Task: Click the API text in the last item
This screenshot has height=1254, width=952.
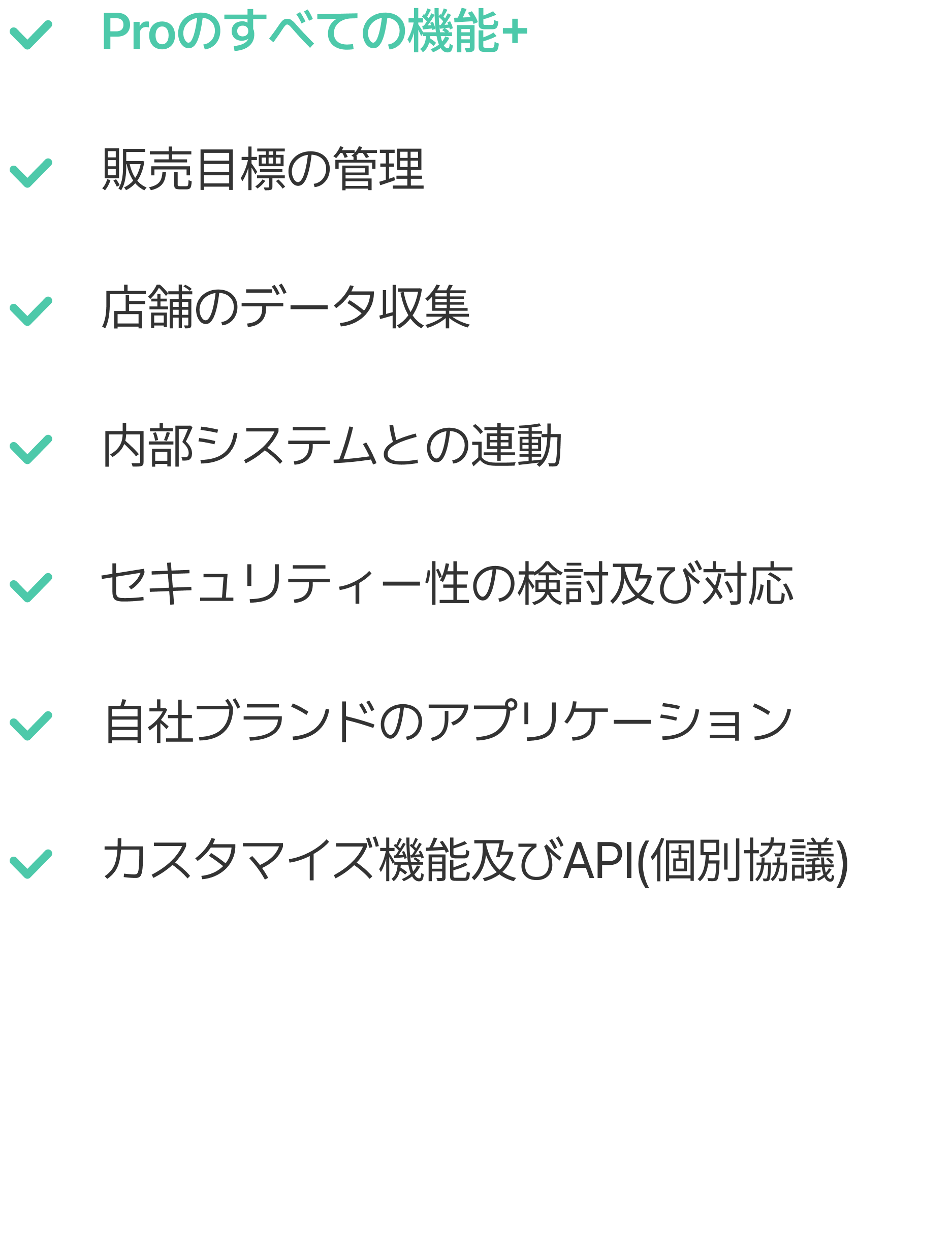Action: (598, 861)
